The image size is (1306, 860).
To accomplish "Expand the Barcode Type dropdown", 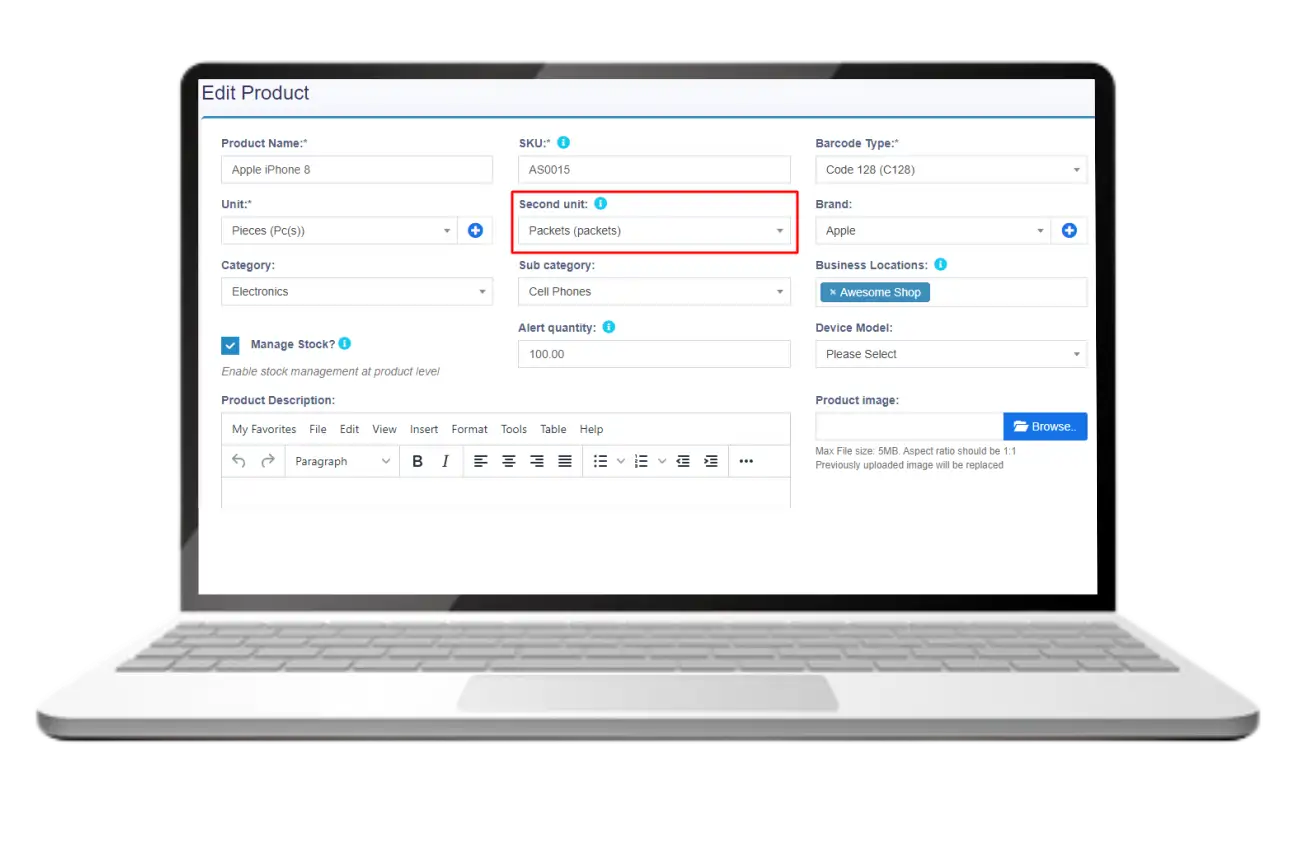I will [x=950, y=170].
